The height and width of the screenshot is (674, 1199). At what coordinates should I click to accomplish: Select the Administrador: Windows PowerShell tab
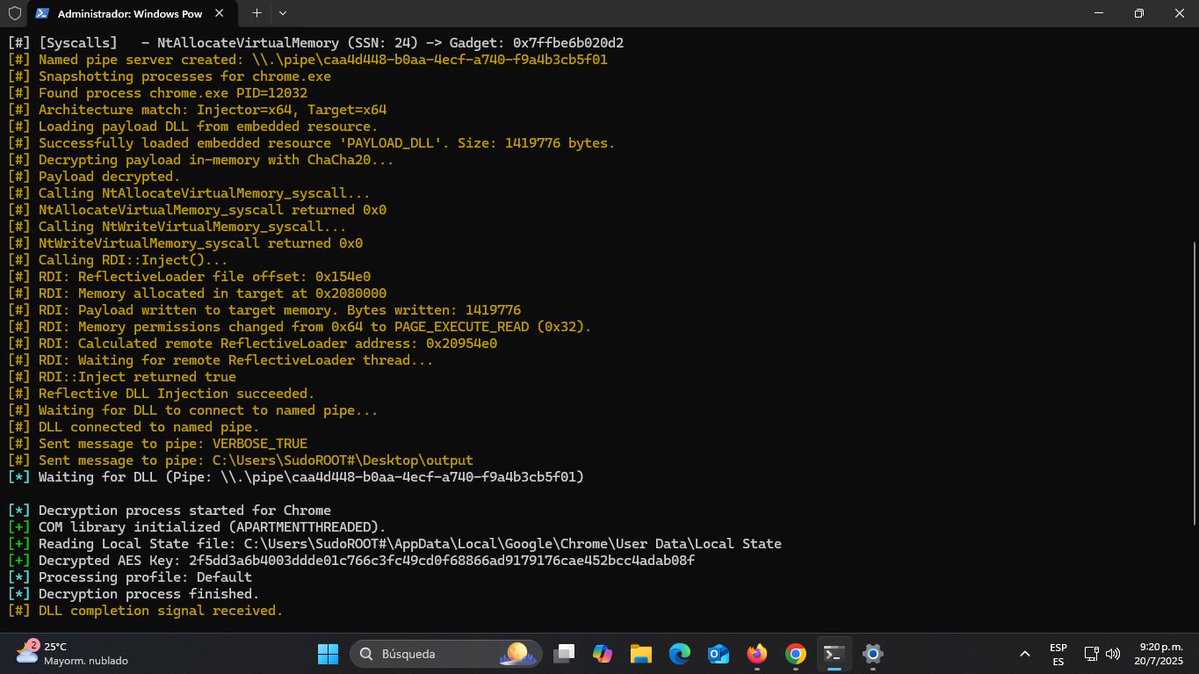pyautogui.click(x=132, y=14)
